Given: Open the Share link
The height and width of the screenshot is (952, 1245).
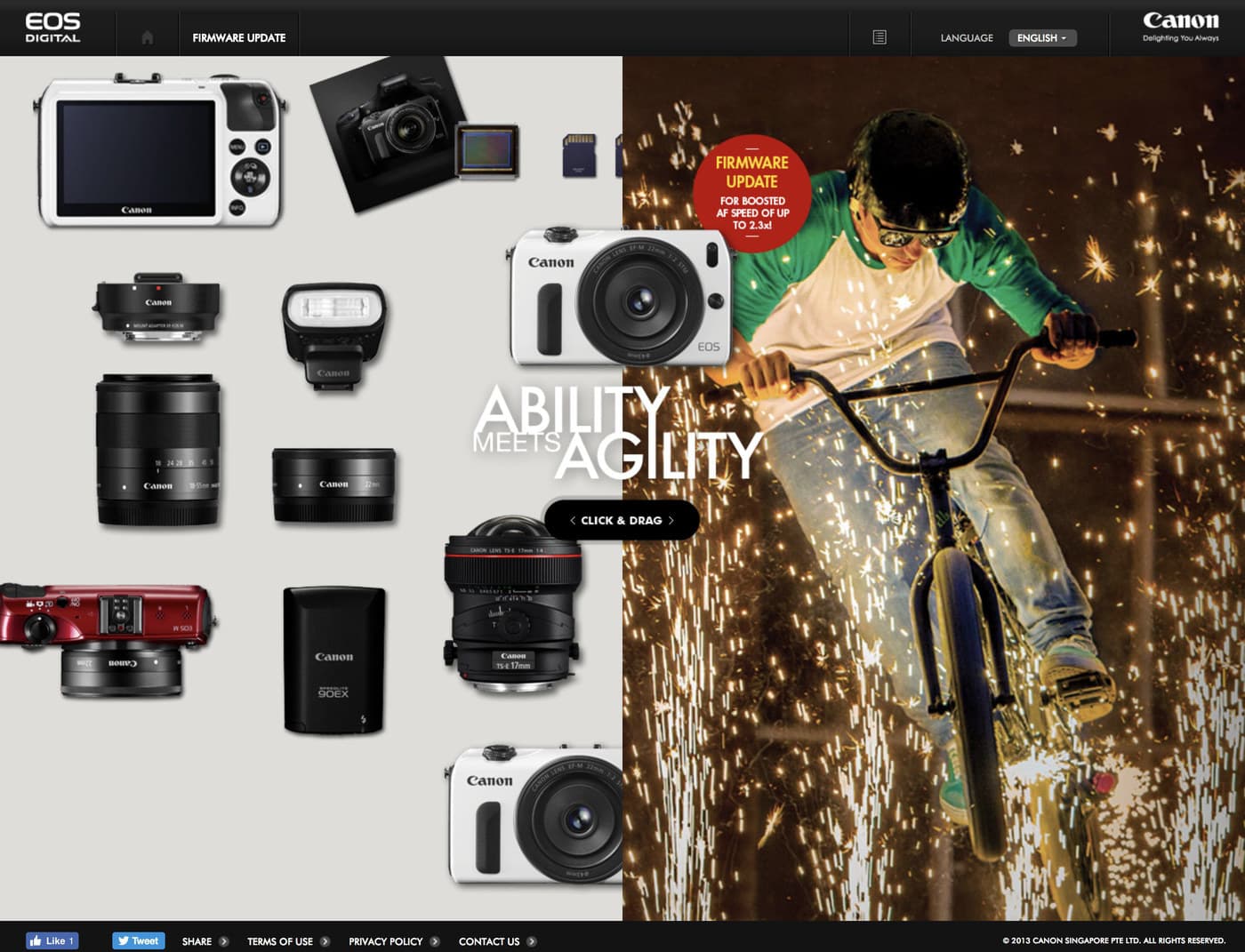Looking at the screenshot, I should coord(197,941).
